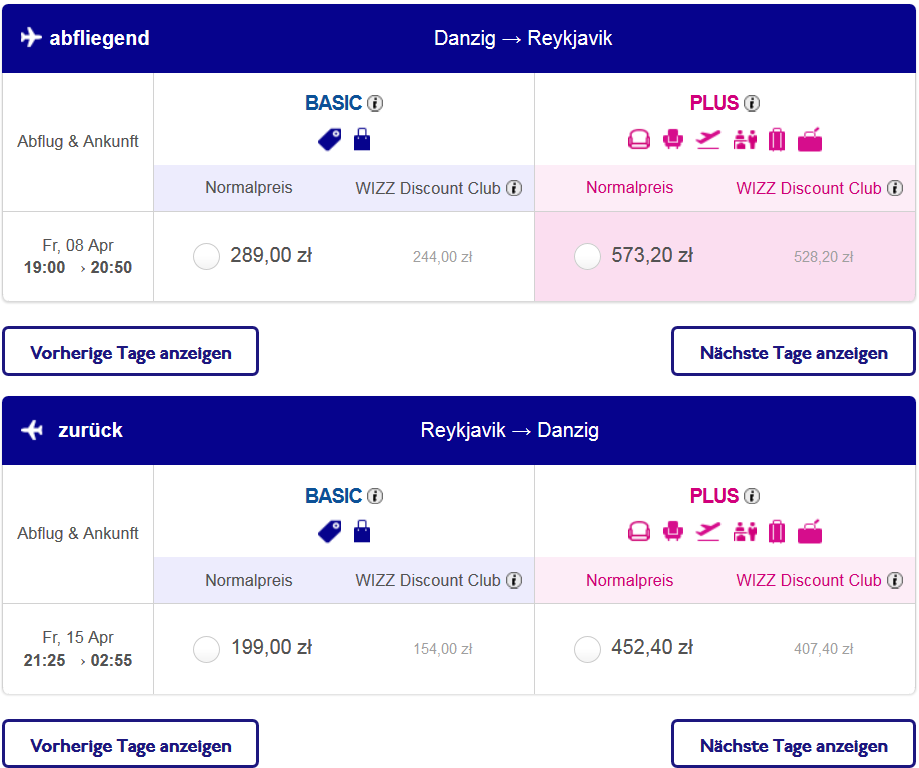Show previous days for Danzig to Reykjavik
Screen dimensions: 919x768
click(130, 351)
